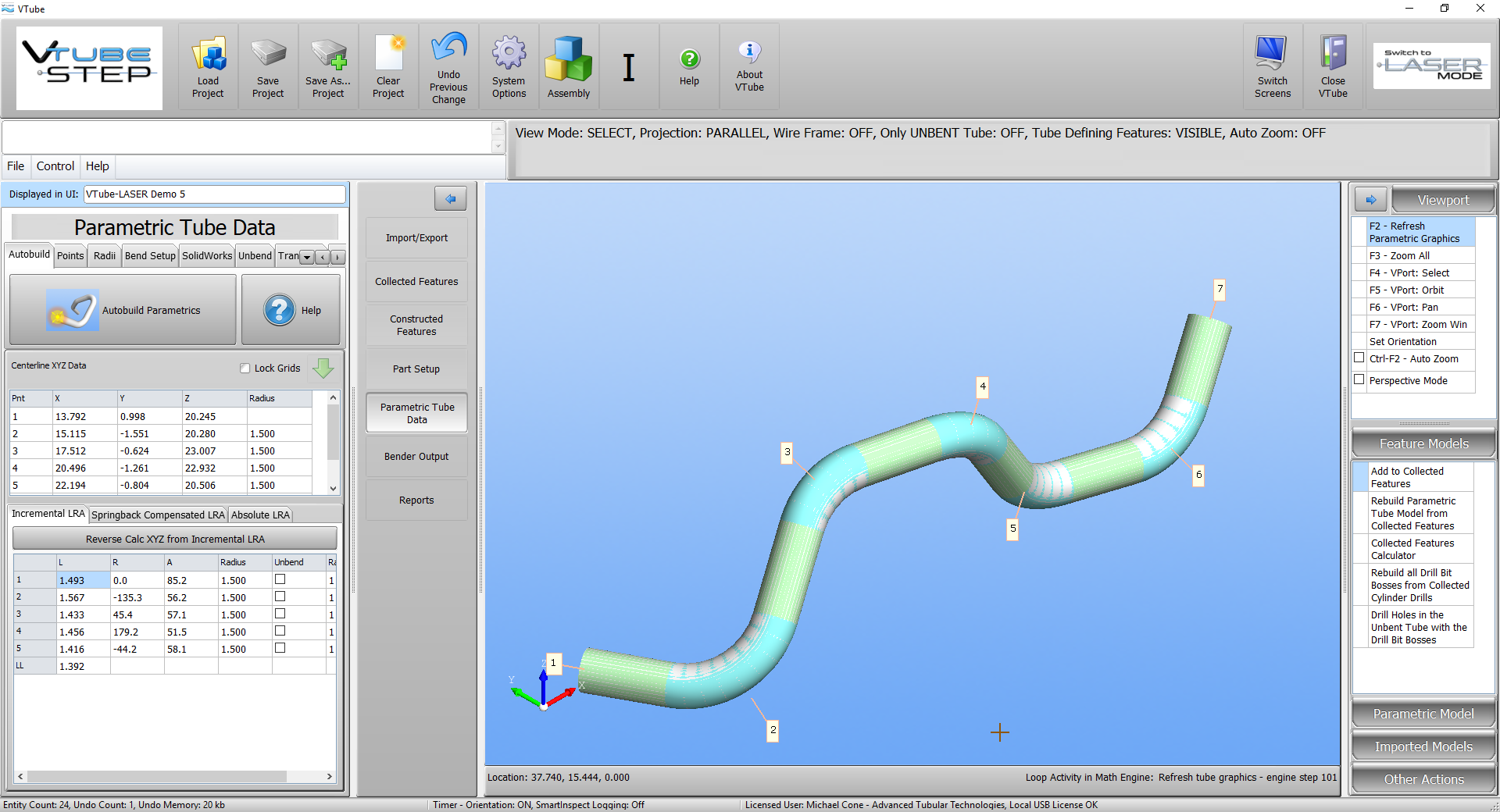
Task: Toggle Ctrl-F2 Auto Zoom checkbox
Action: point(1359,358)
